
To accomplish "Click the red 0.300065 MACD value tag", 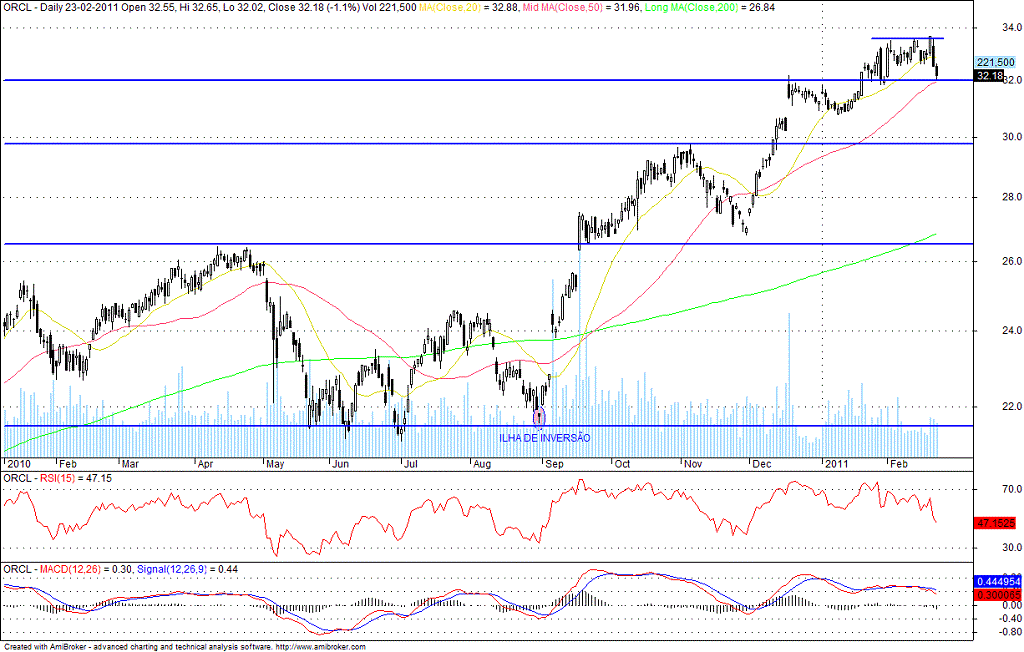I will point(999,595).
